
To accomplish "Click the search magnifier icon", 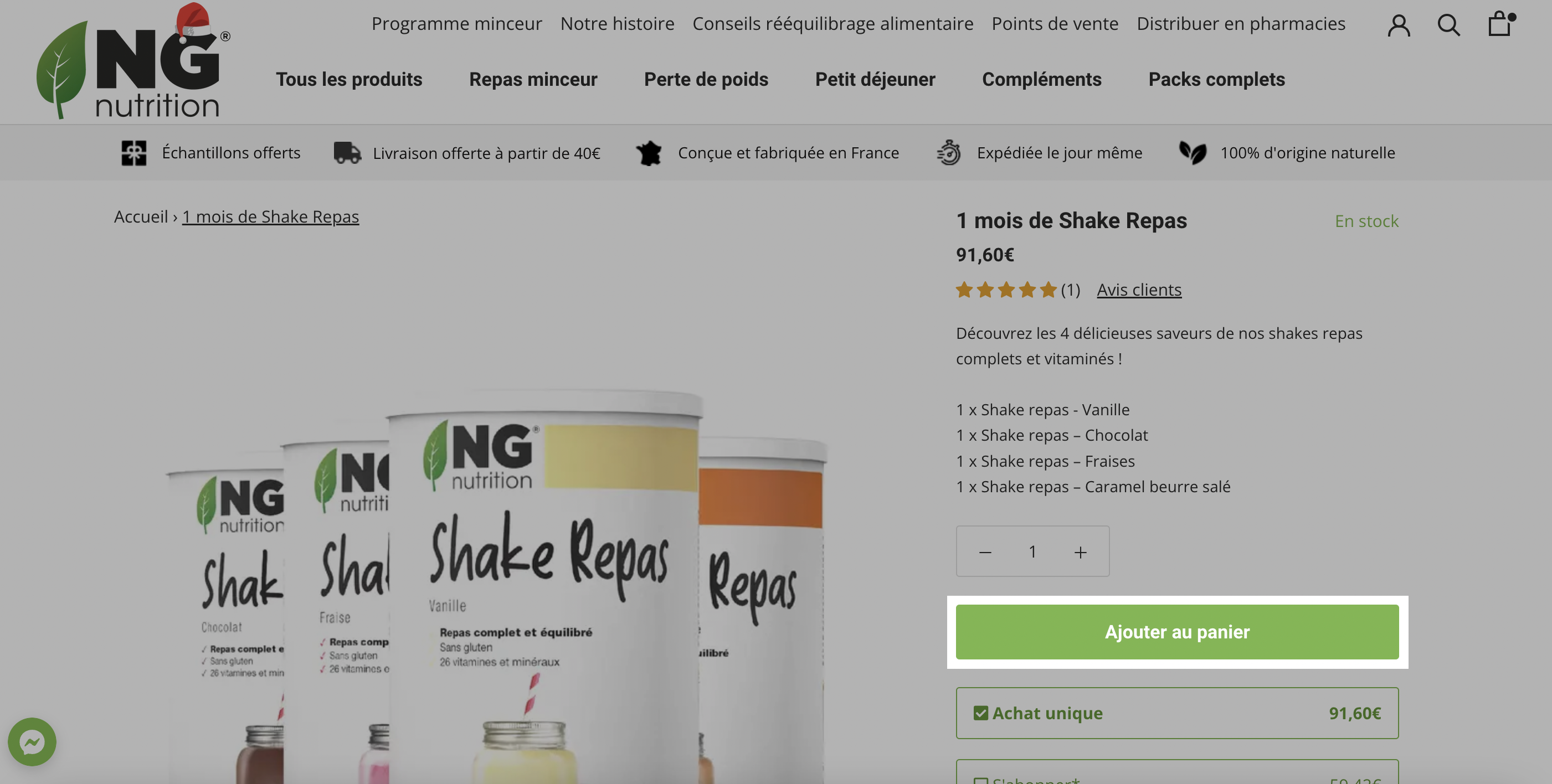I will click(x=1448, y=25).
